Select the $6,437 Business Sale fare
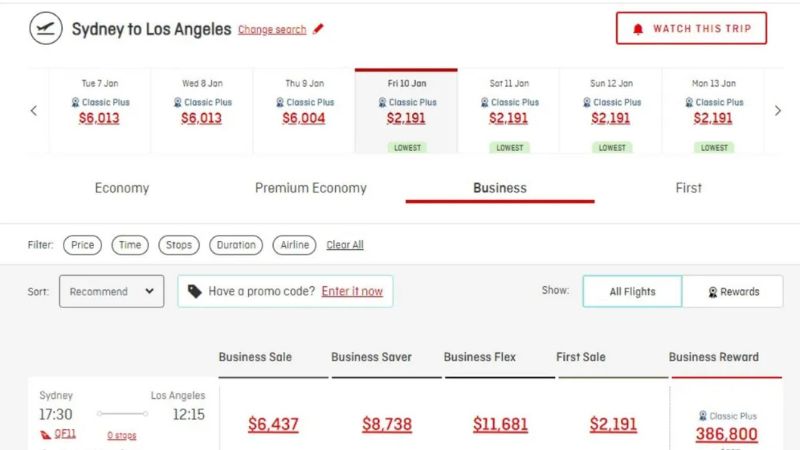The height and width of the screenshot is (450, 800). click(273, 424)
